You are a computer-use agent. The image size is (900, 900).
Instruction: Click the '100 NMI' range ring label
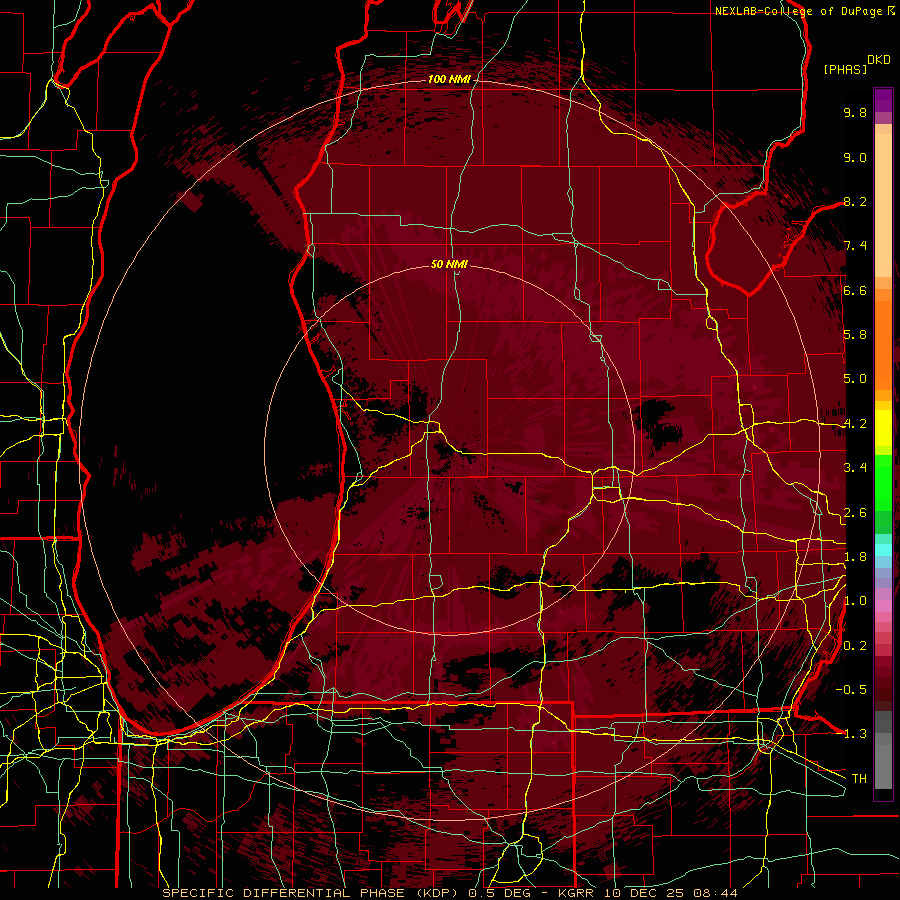click(449, 79)
